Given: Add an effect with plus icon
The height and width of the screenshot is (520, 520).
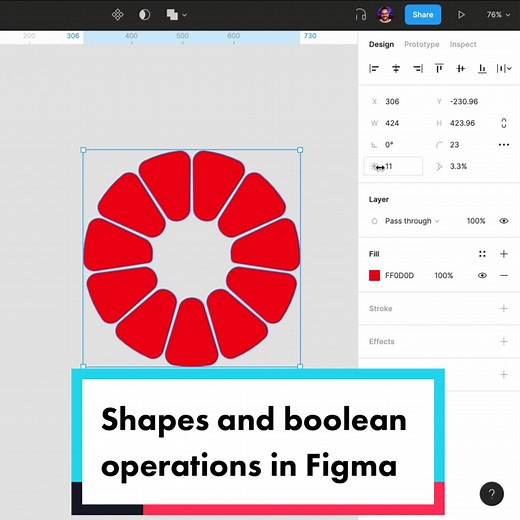Looking at the screenshot, I should pyautogui.click(x=504, y=341).
